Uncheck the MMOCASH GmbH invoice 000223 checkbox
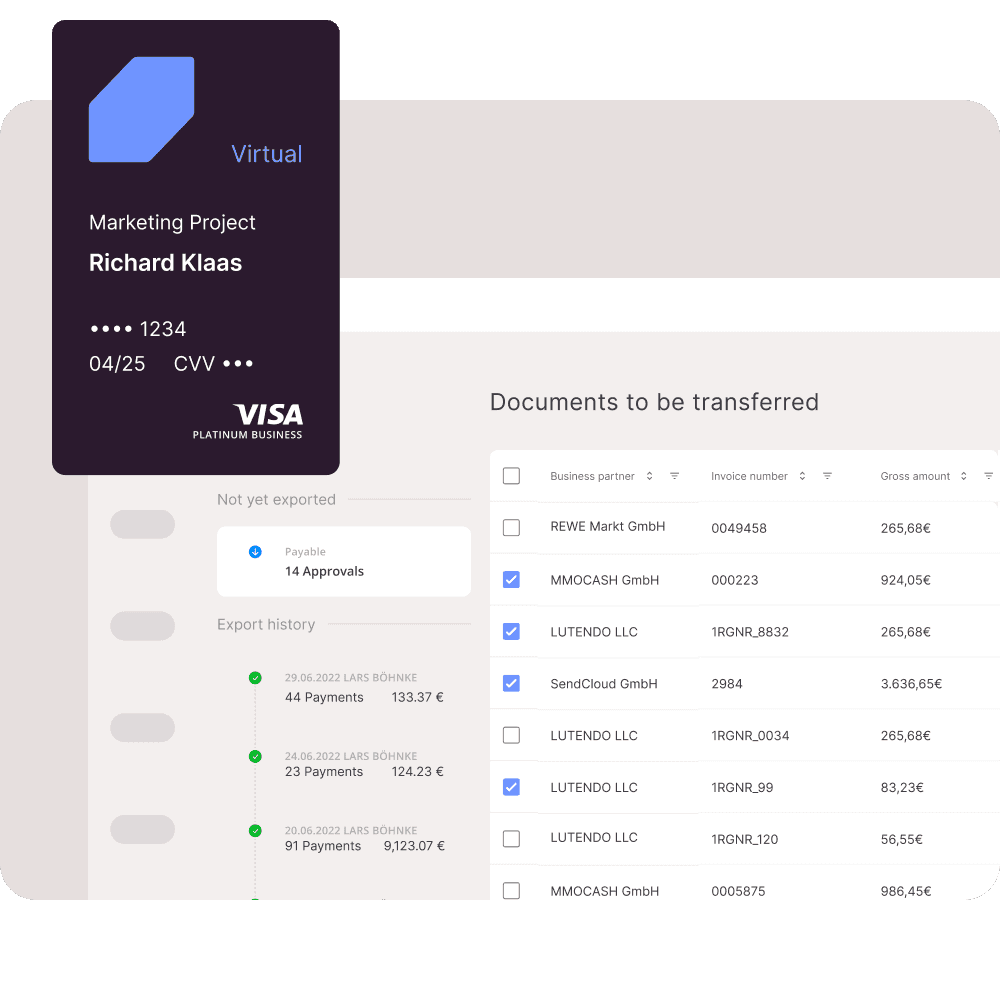 [511, 579]
